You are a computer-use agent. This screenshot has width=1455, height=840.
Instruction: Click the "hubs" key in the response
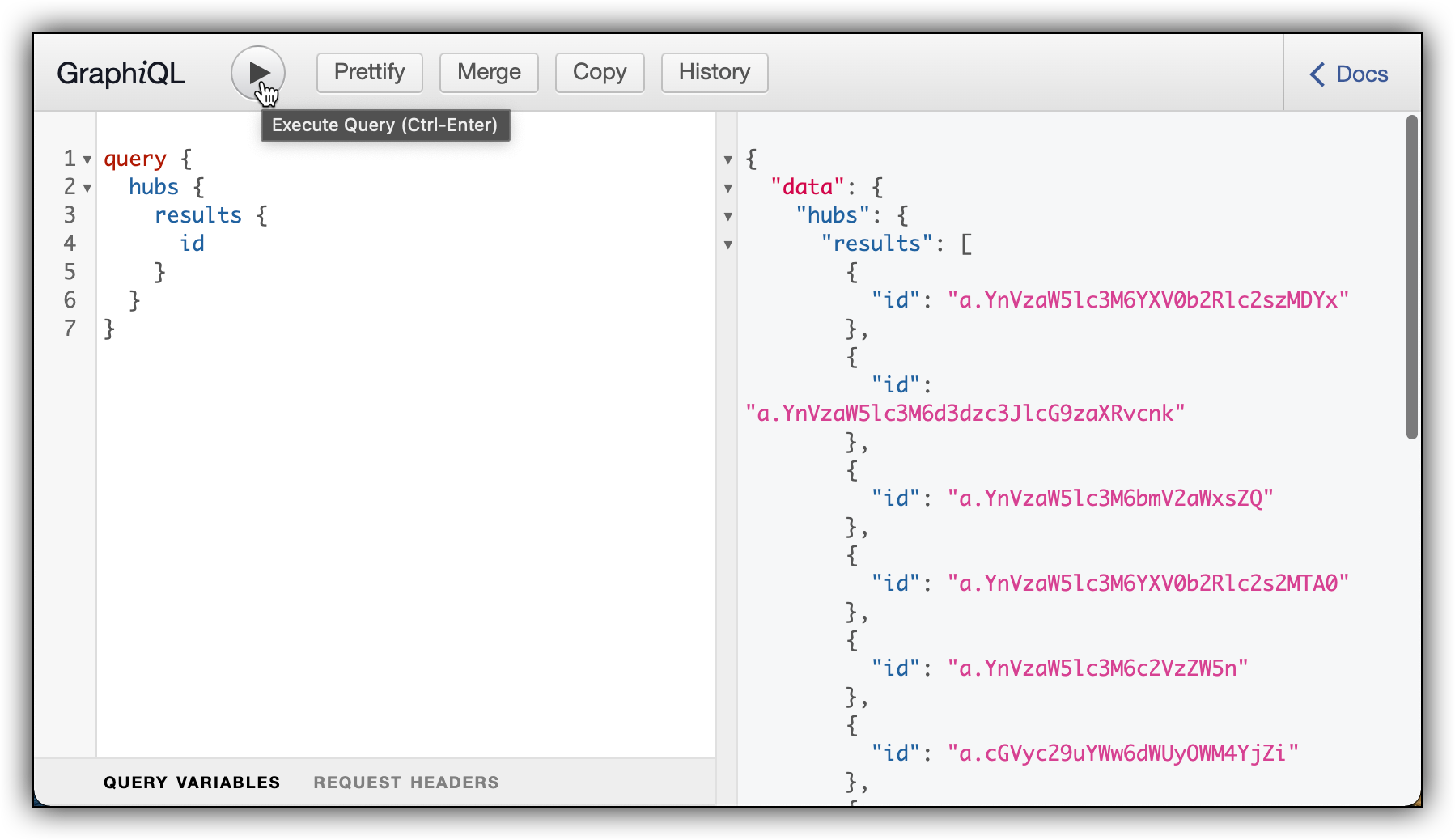pyautogui.click(x=833, y=215)
